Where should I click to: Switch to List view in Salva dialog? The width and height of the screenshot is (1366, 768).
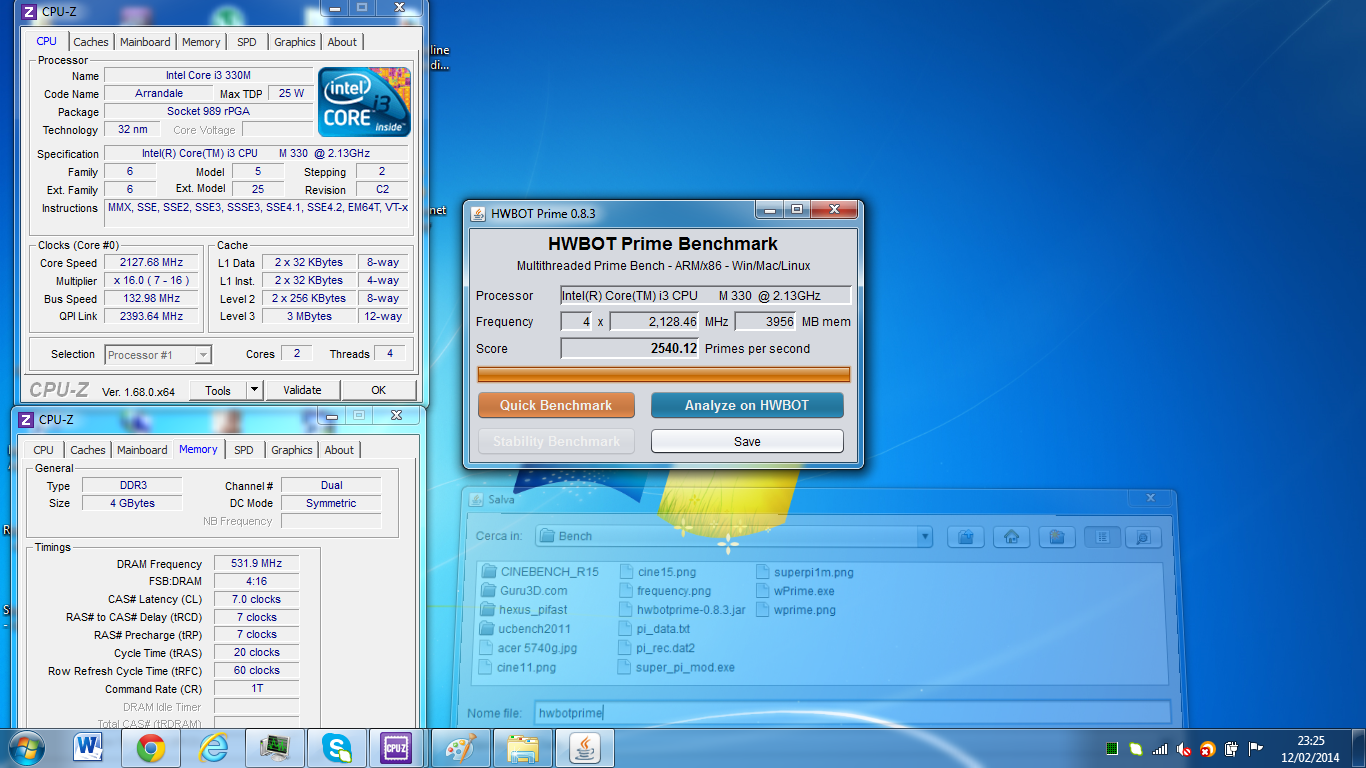1102,537
